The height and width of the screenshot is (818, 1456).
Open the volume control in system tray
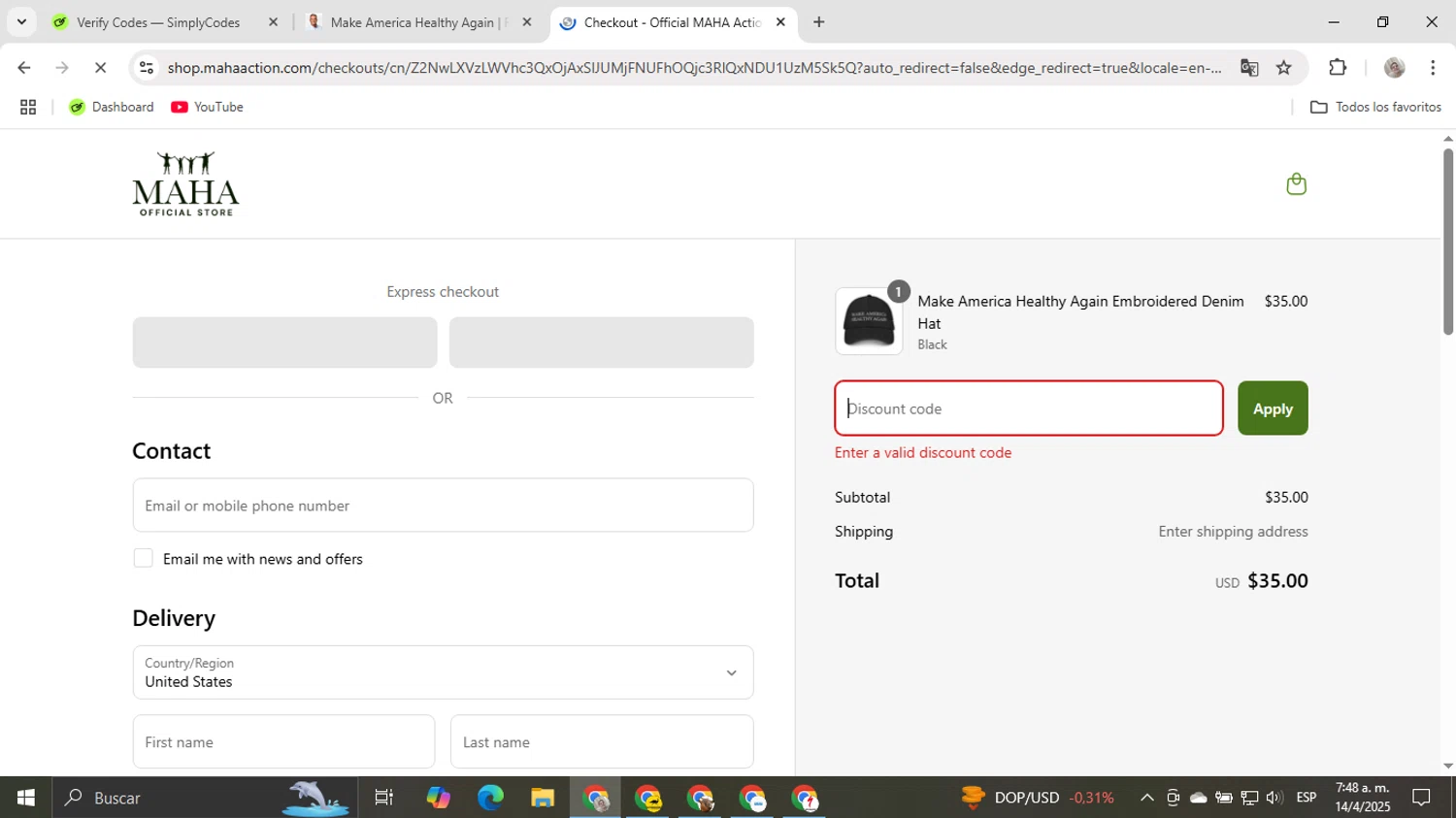pyautogui.click(x=1274, y=798)
